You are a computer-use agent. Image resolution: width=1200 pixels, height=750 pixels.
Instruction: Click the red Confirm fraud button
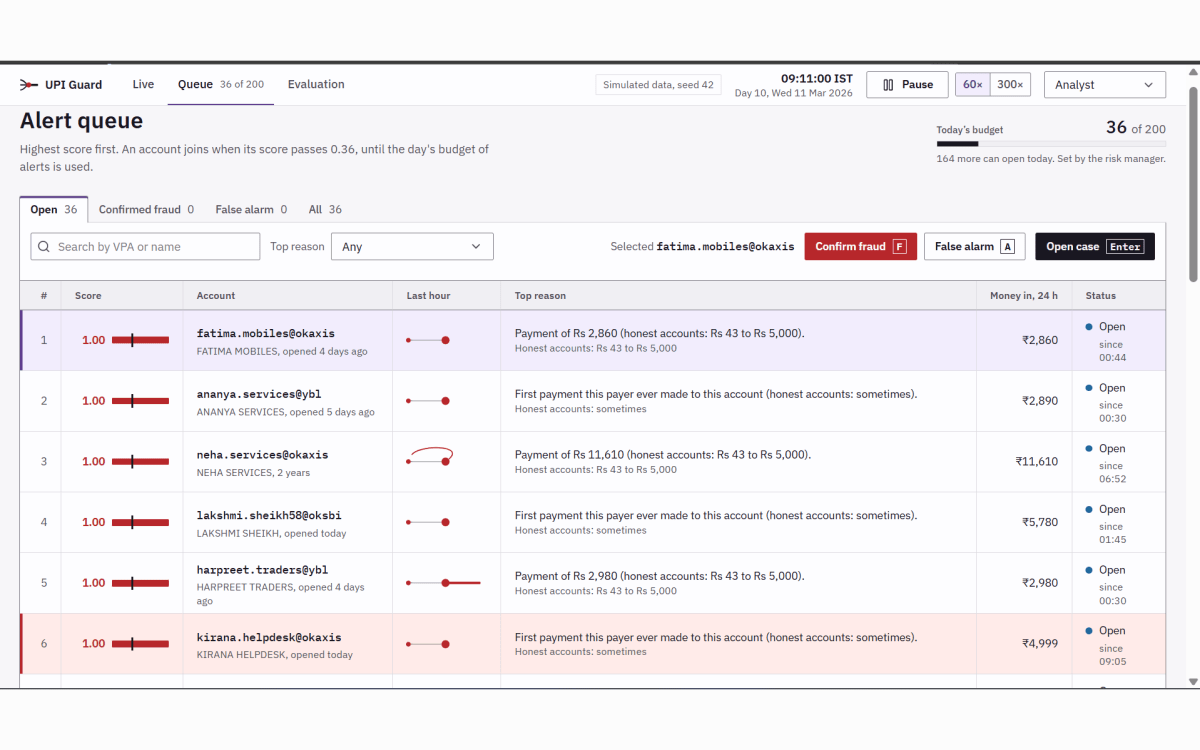[861, 247]
